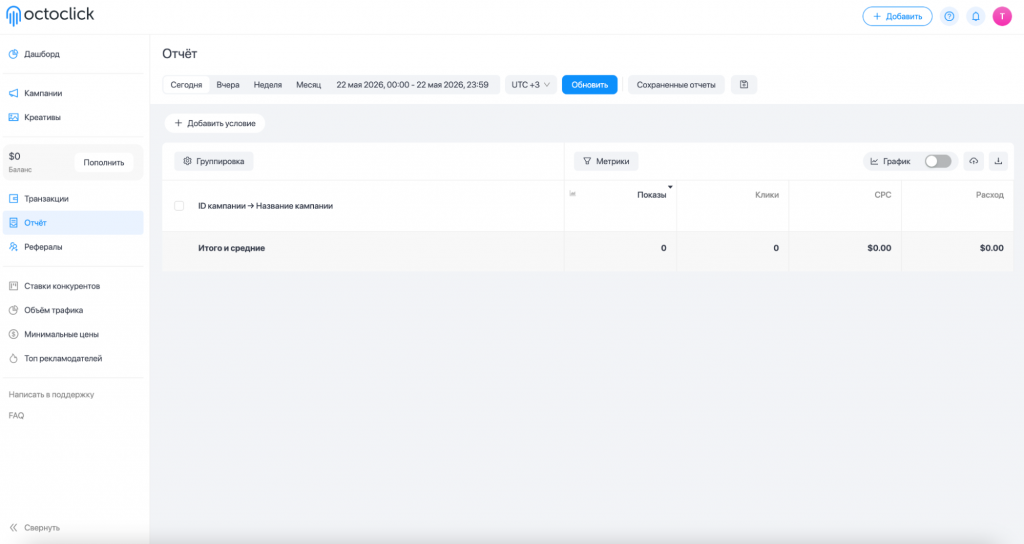1024x544 pixels.
Task: Click the Пополнить balance button
Action: [103, 163]
